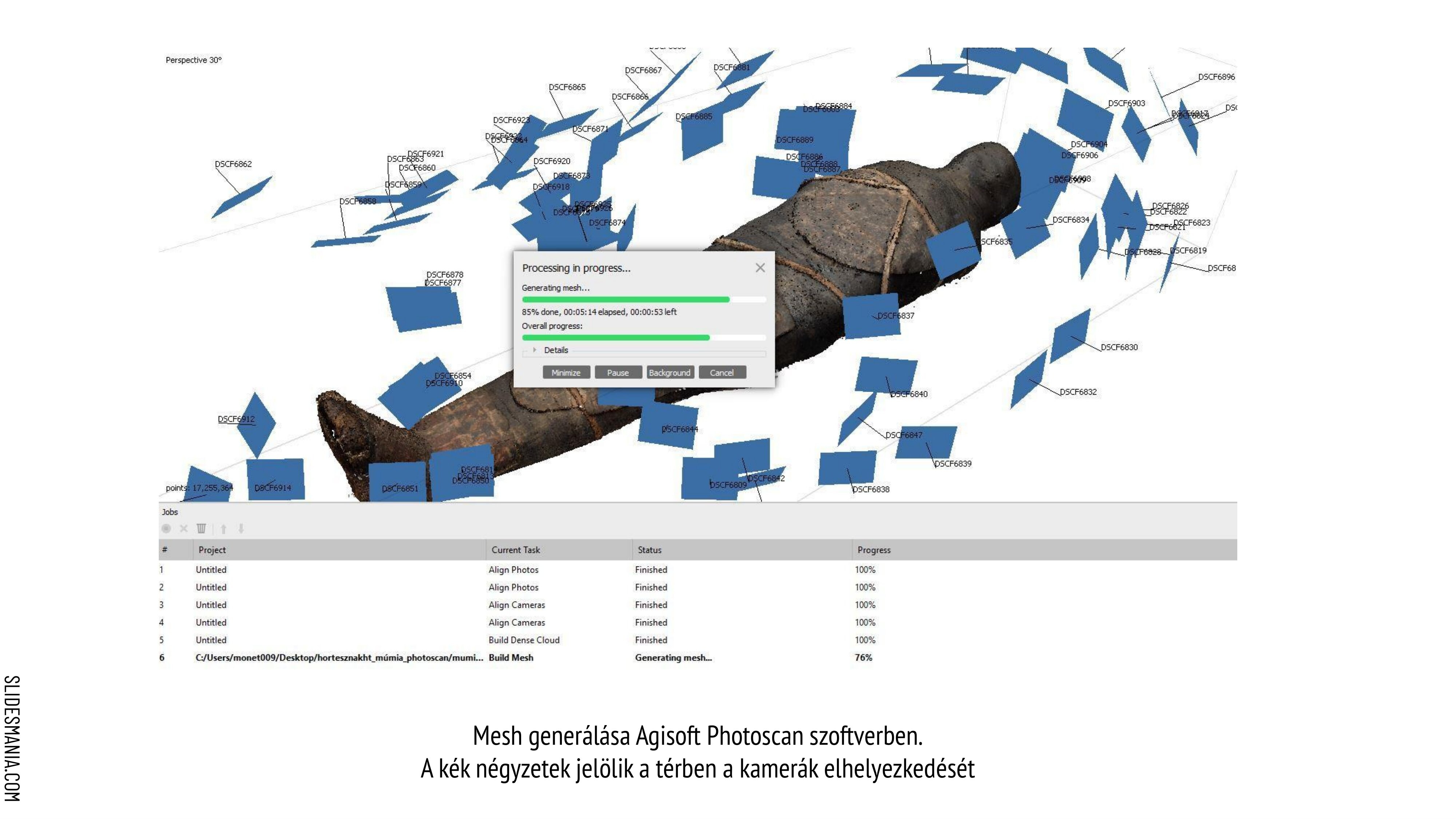Sort jobs by the Project column header
Image resolution: width=1456 pixels, height=819 pixels.
[x=212, y=550]
